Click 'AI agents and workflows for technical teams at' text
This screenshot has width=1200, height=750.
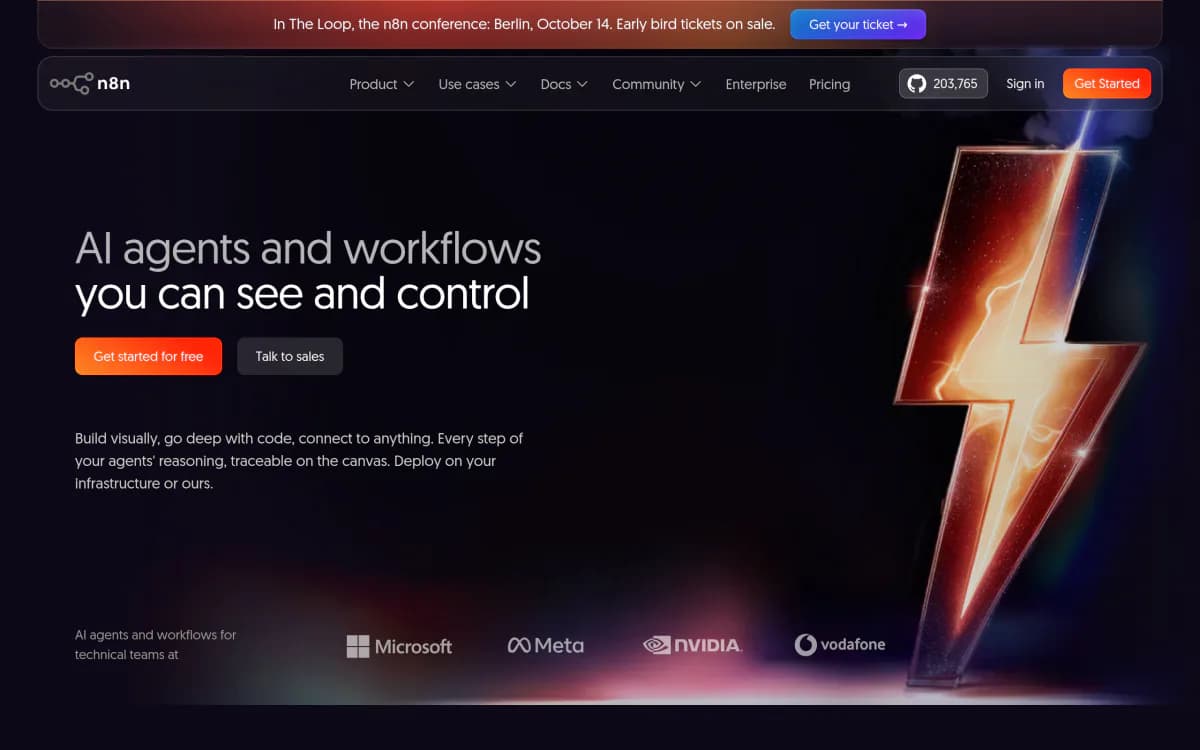click(156, 645)
